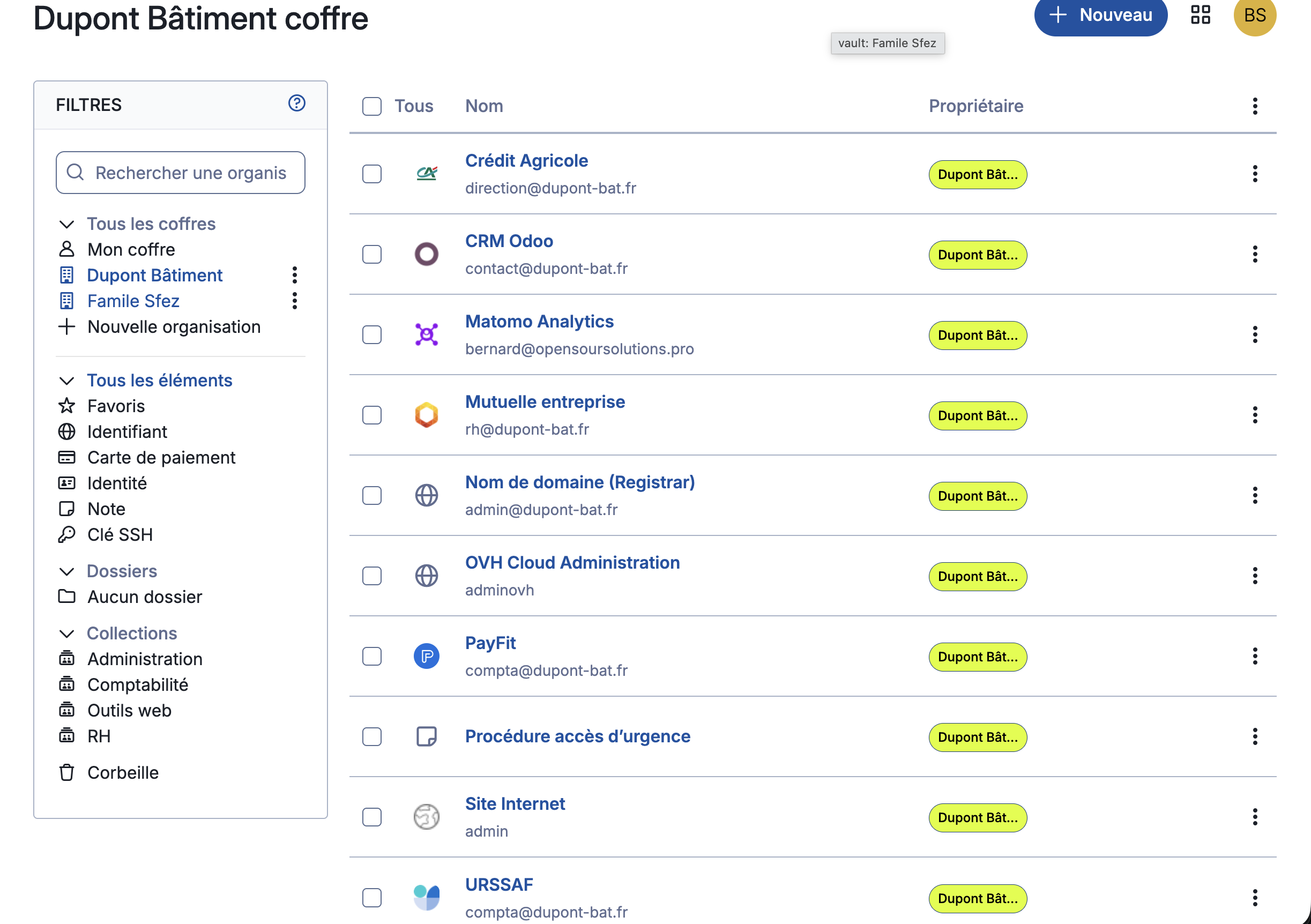Select the Matomo Analytics checkbox
1311x924 pixels.
372,334
